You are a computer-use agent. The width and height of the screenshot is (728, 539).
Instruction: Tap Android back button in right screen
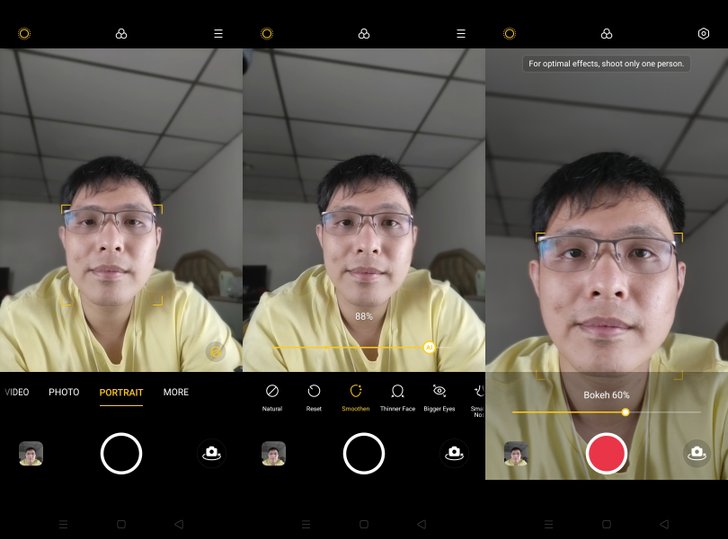664,524
